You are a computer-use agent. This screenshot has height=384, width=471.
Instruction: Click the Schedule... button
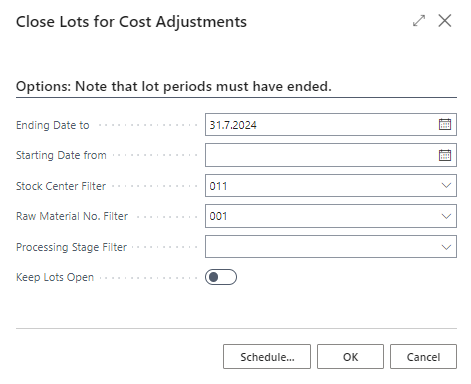[x=267, y=357]
